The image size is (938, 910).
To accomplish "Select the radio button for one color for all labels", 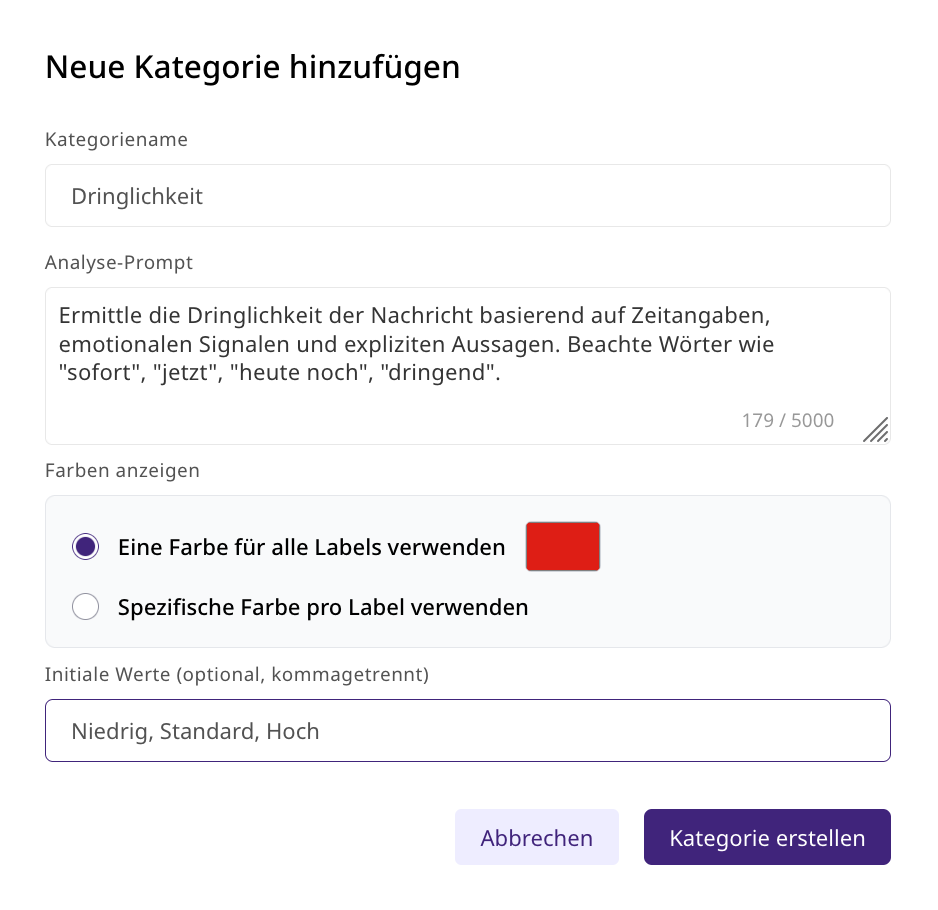I will pyautogui.click(x=86, y=547).
